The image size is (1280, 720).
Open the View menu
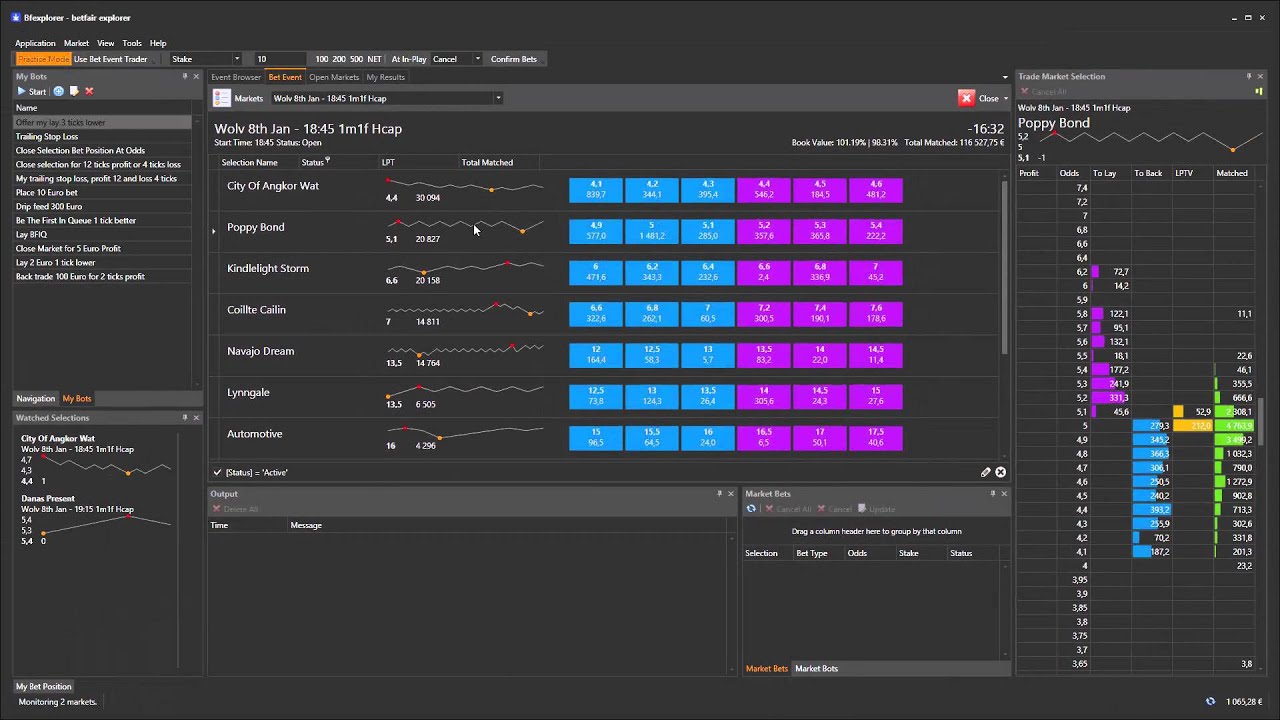(x=106, y=43)
